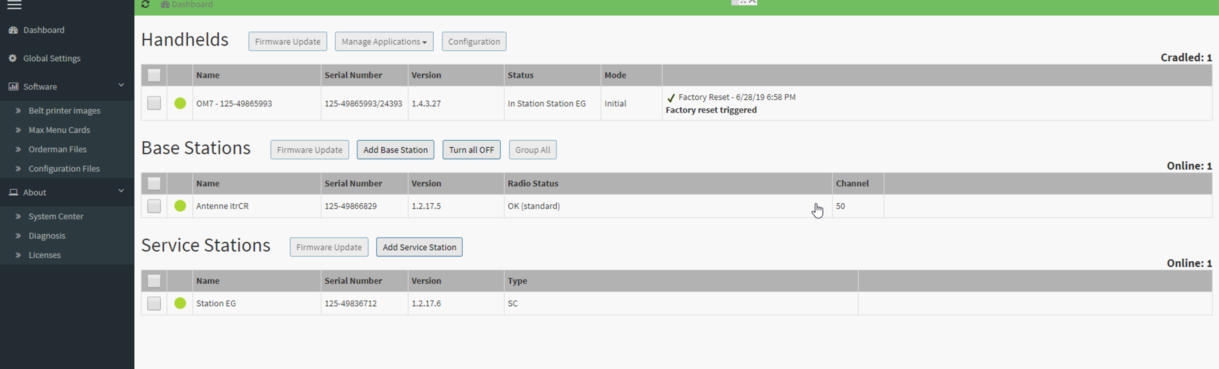Click Base Stations Firmware Update button
The width and height of the screenshot is (1219, 369).
tap(310, 150)
